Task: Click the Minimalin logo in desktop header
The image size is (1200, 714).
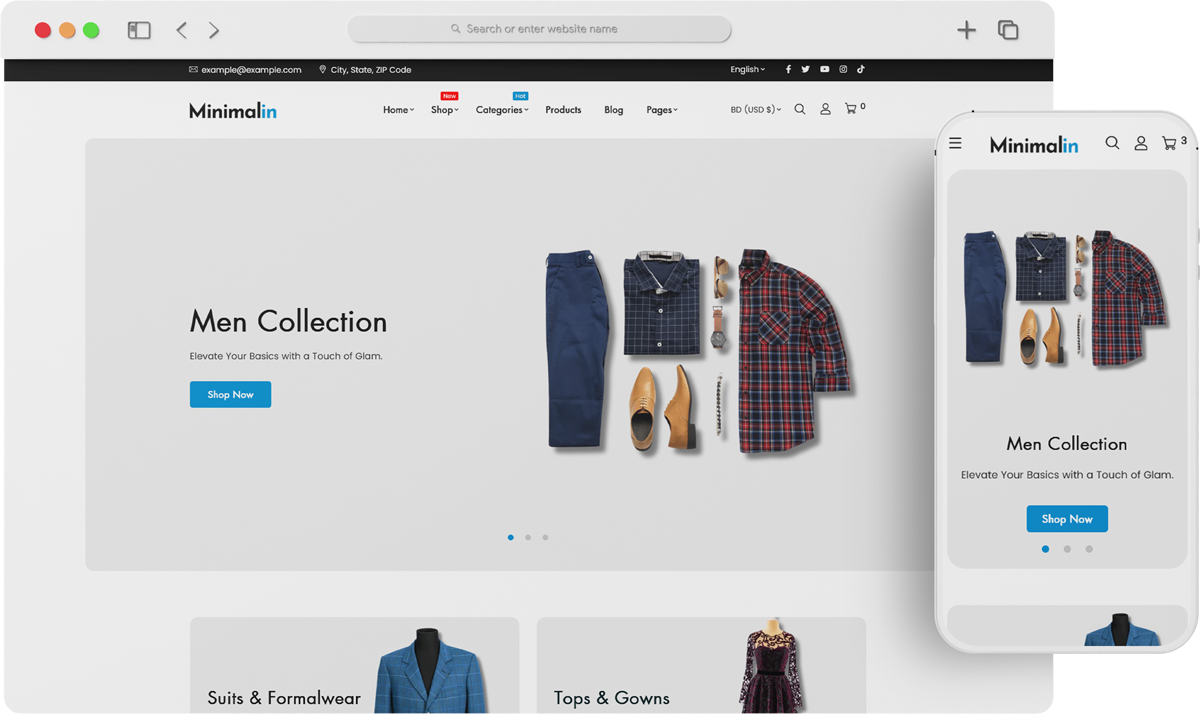Action: (x=233, y=110)
